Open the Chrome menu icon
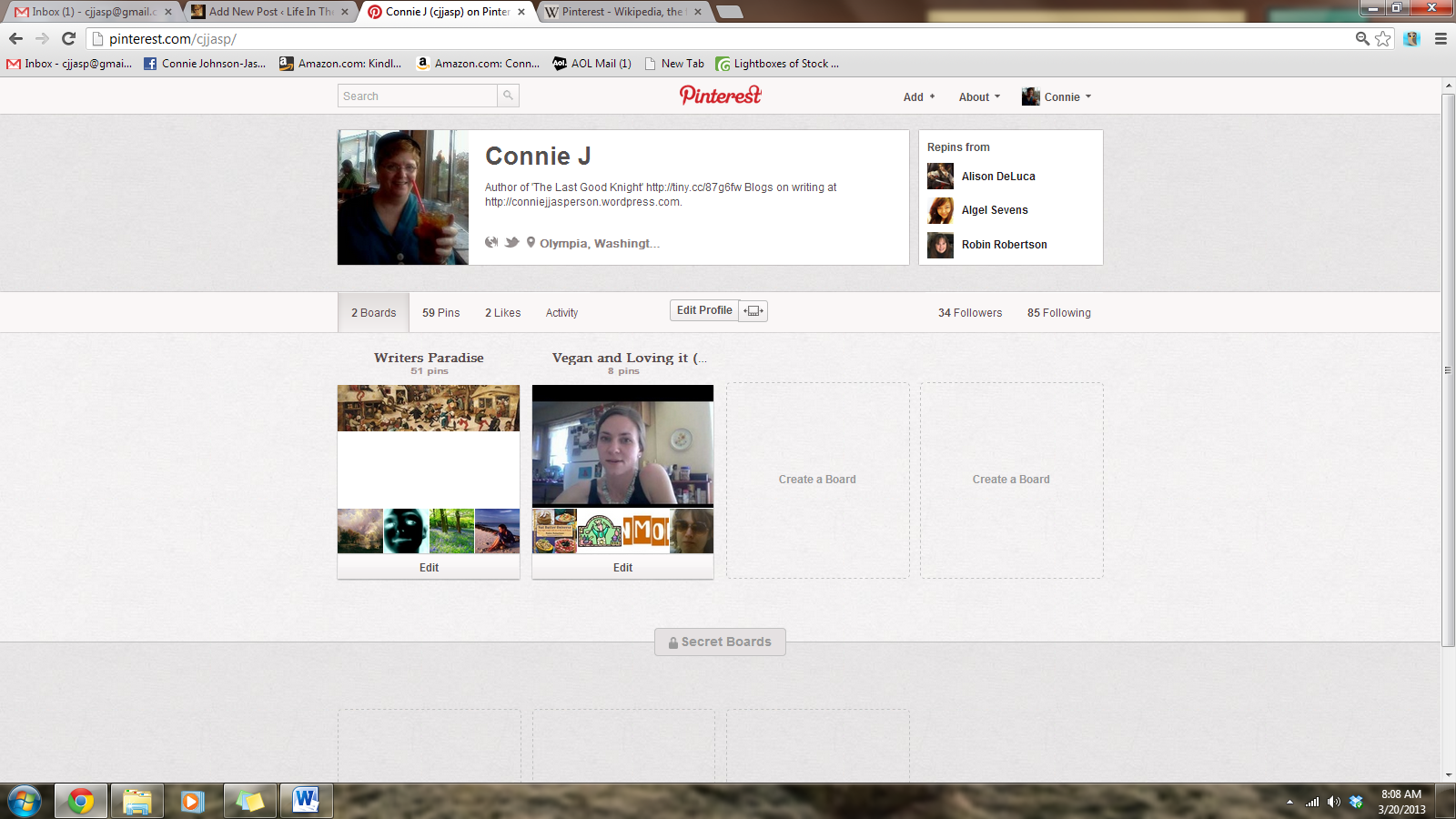 (1441, 38)
